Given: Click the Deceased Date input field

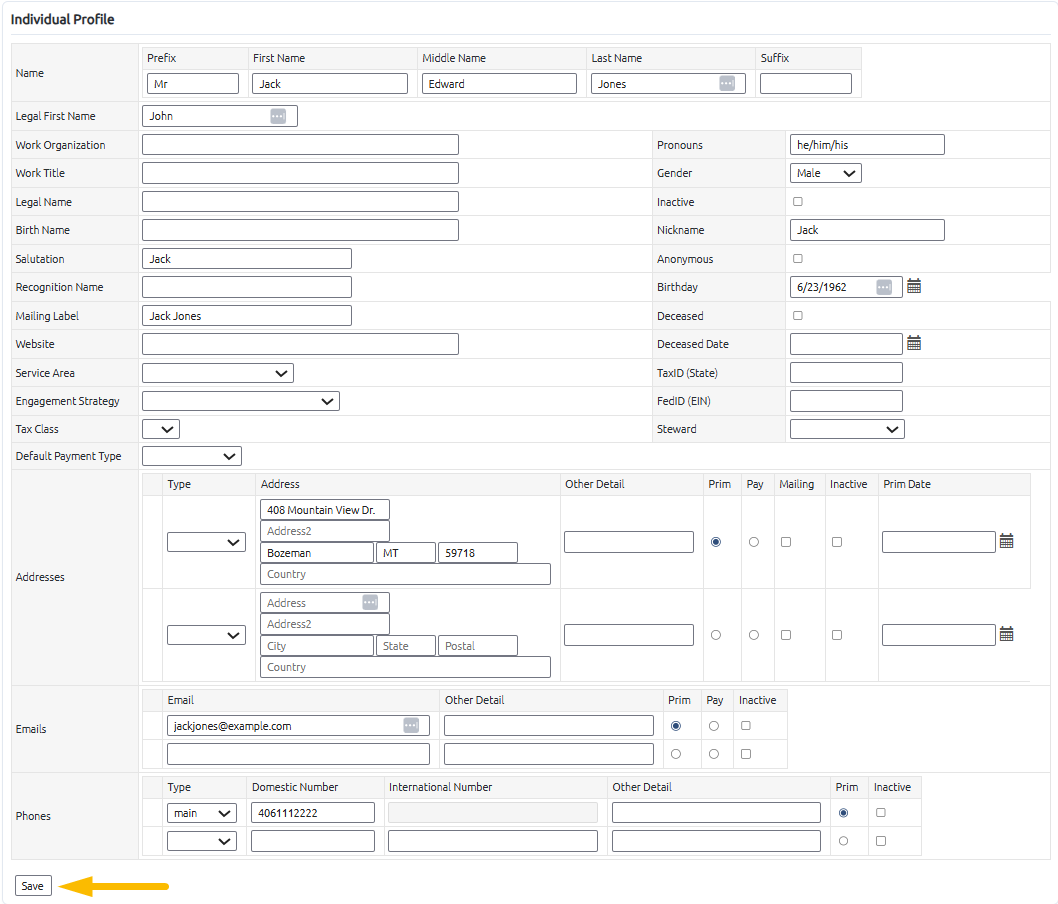Looking at the screenshot, I should (x=846, y=344).
